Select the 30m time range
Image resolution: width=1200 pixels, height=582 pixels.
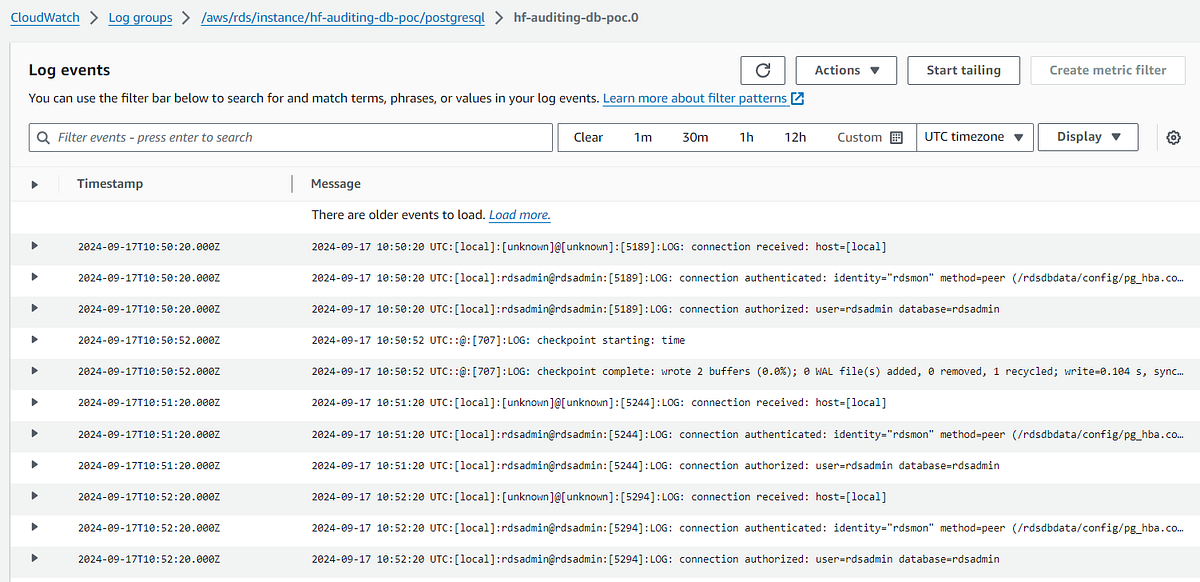[694, 137]
